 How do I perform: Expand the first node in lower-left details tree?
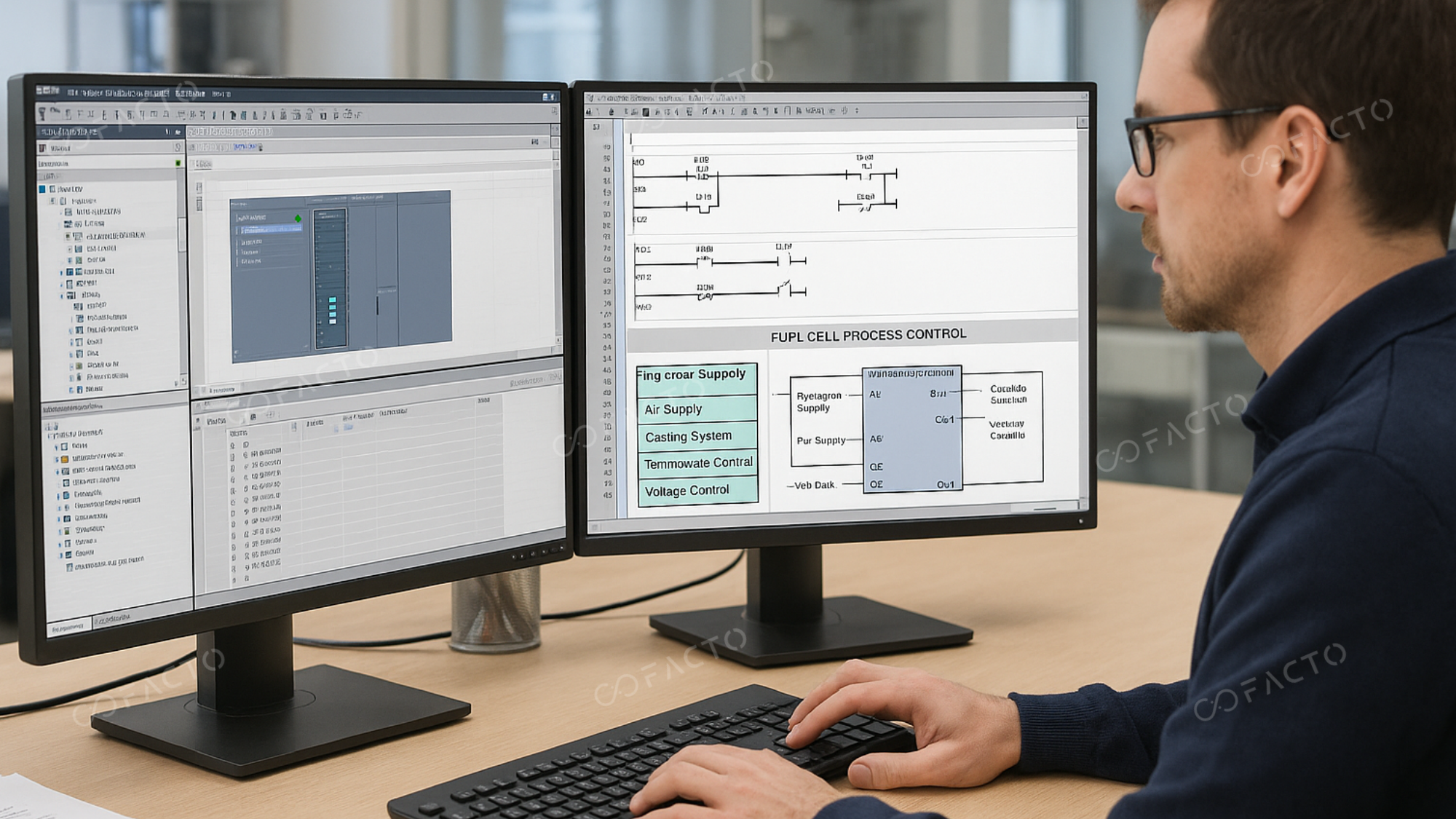coord(56,446)
